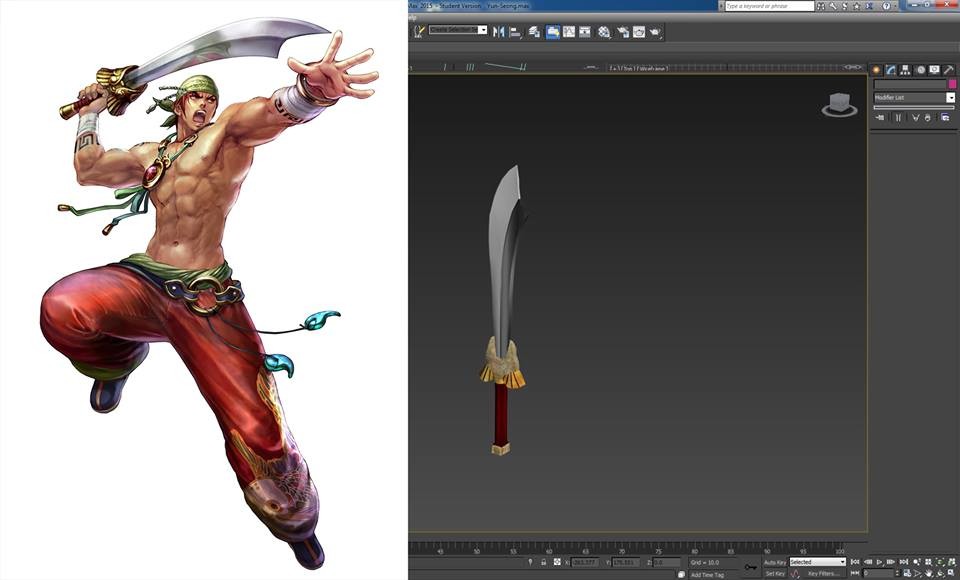
Task: Select the Mirror tool on the main toolbar
Action: point(500,31)
